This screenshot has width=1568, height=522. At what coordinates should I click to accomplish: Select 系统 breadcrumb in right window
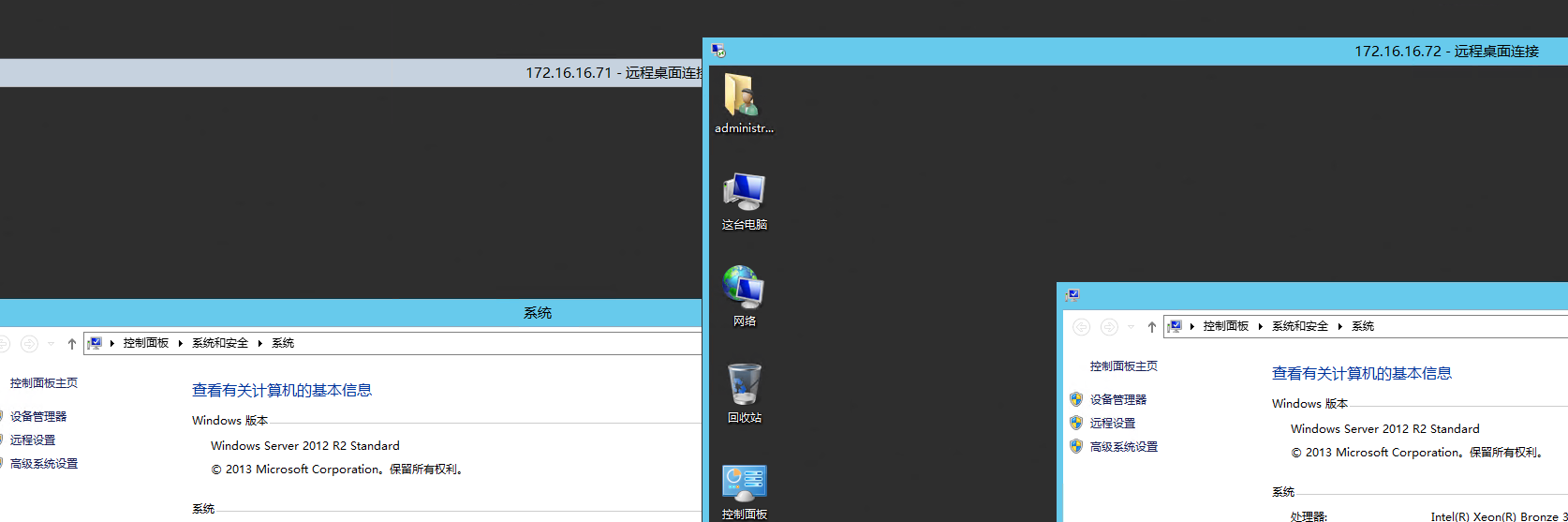point(1363,326)
